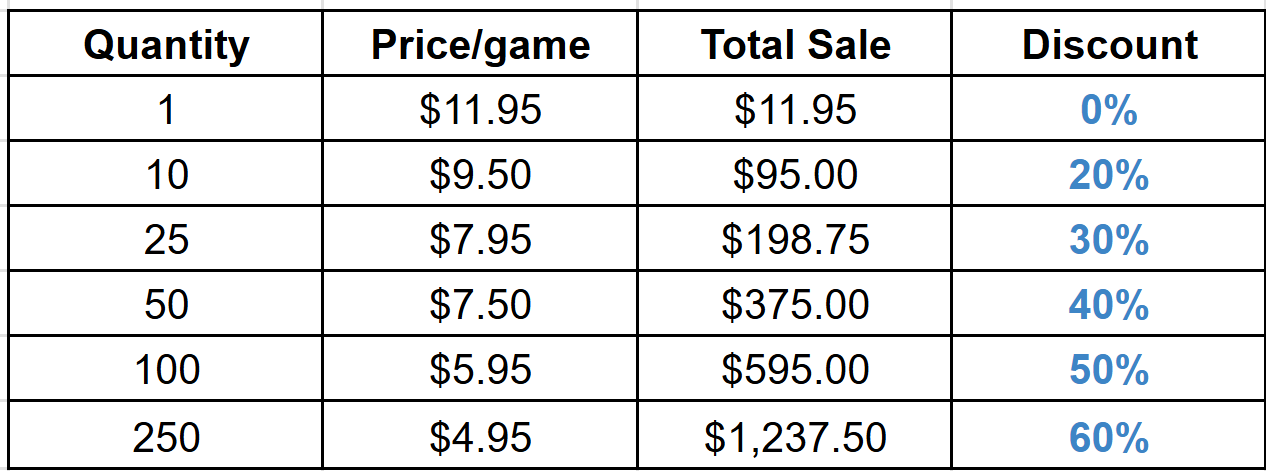The width and height of the screenshot is (1266, 471).
Task: Select the $595.00 total sale cell
Action: pos(795,371)
